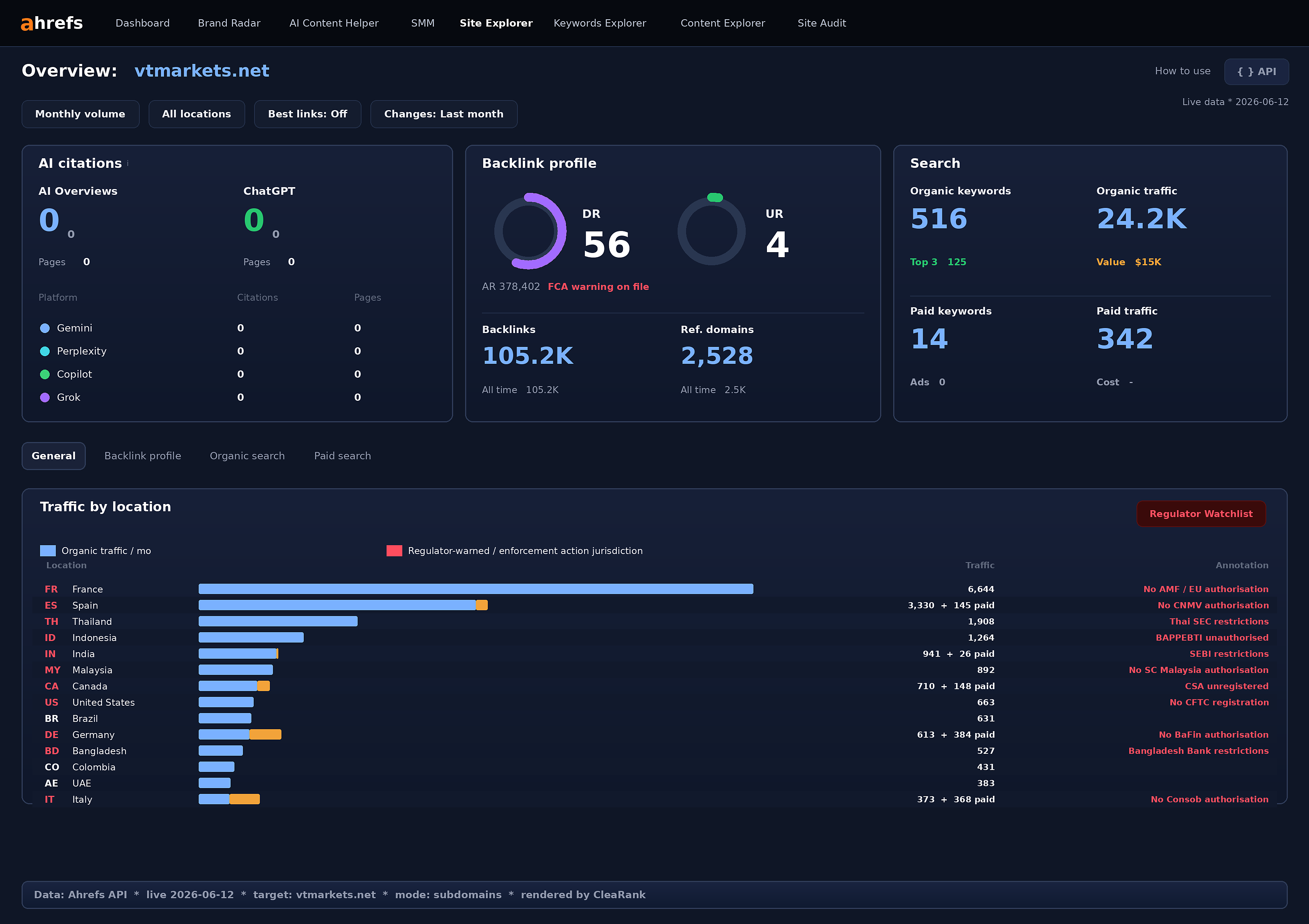
Task: Select the General tab
Action: point(54,456)
